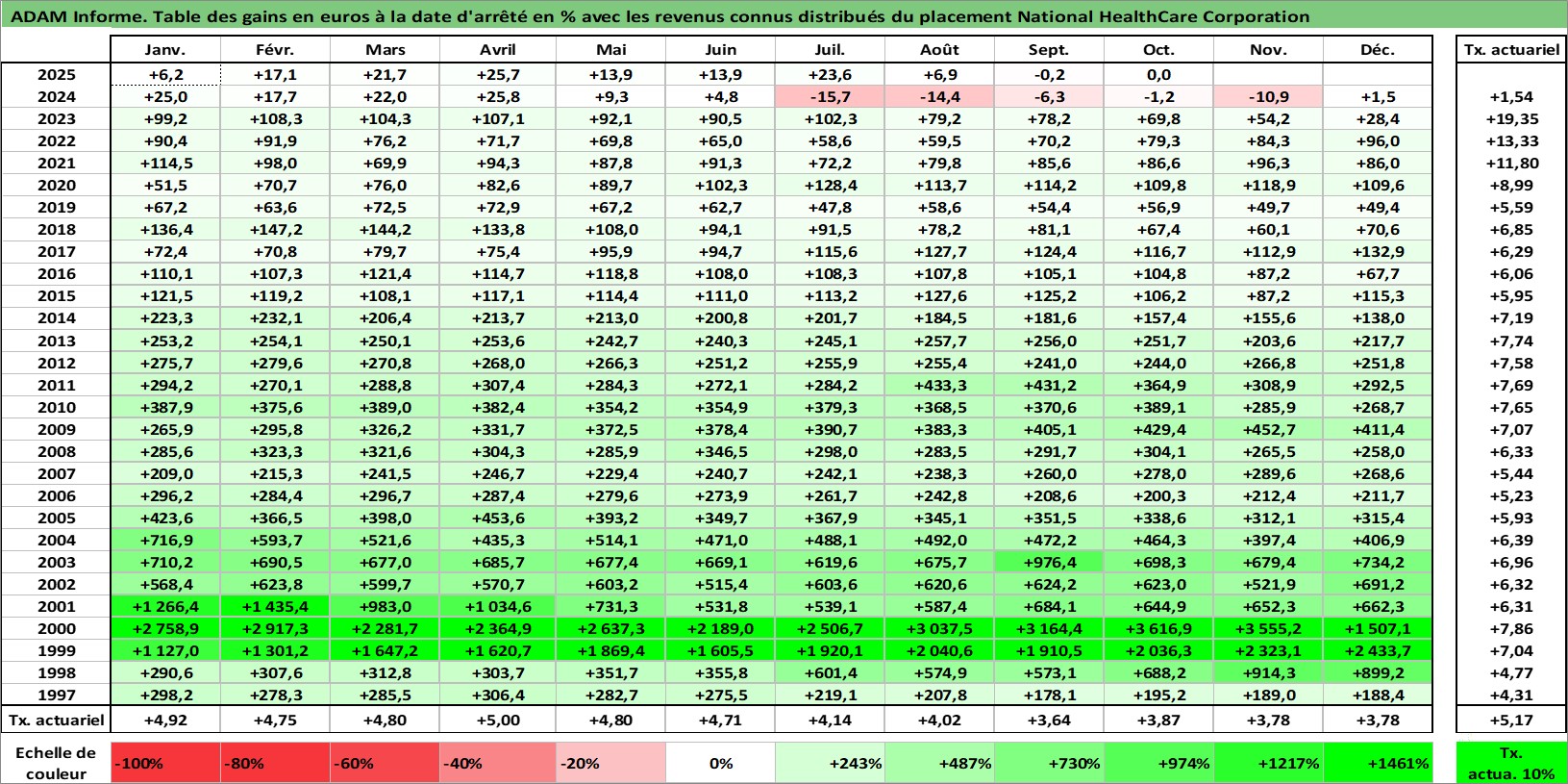Select the +1461% bright green swatch

(1378, 763)
